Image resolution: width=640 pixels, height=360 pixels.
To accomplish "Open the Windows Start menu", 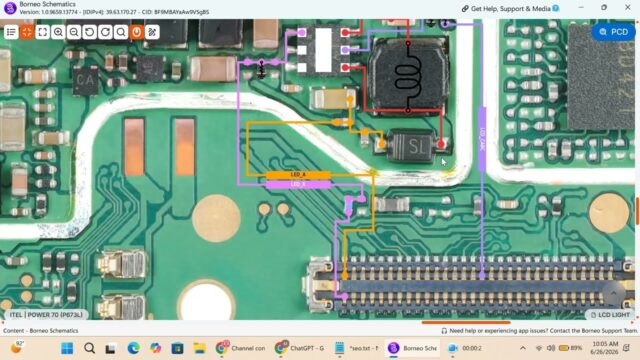I will coord(67,348).
